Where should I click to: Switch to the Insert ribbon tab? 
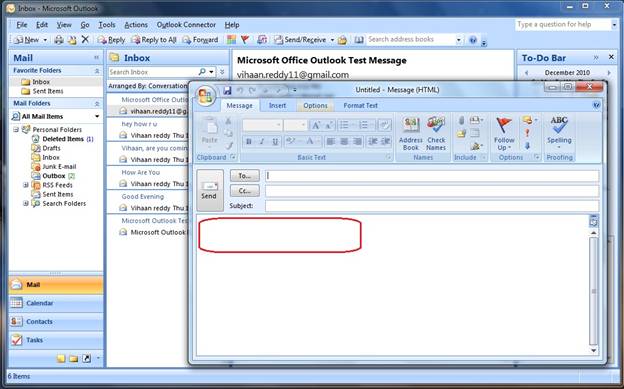[277, 106]
